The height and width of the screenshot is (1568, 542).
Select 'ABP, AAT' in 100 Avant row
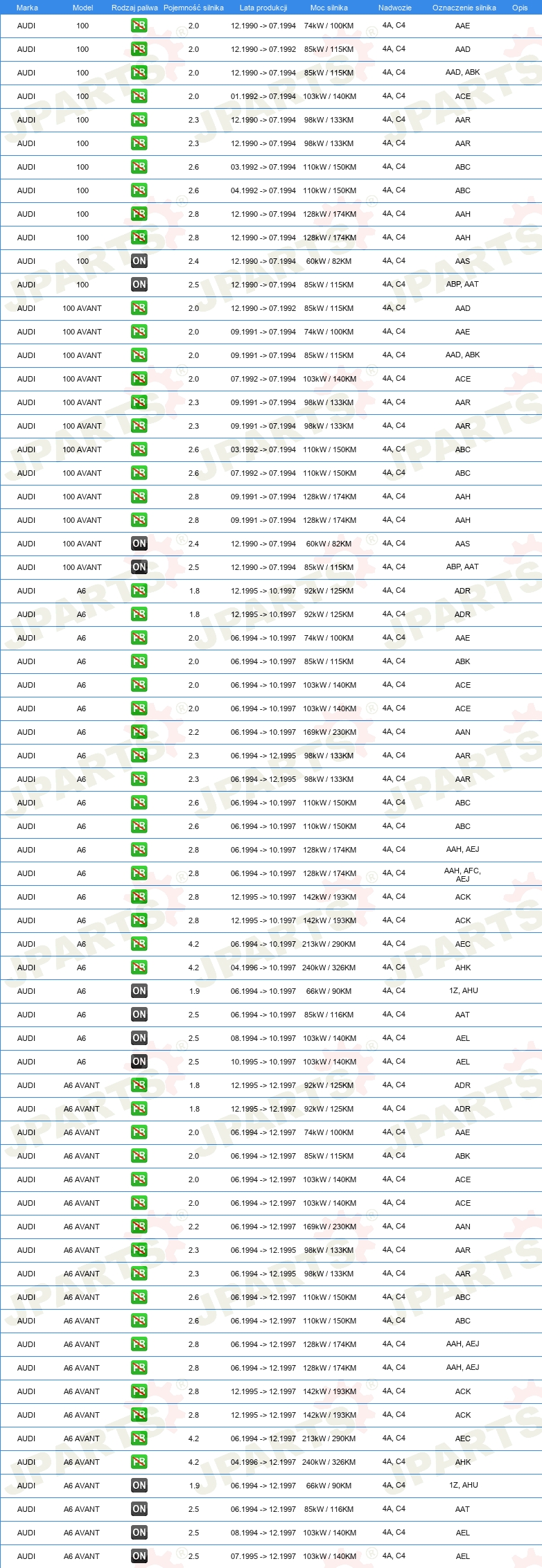click(462, 567)
